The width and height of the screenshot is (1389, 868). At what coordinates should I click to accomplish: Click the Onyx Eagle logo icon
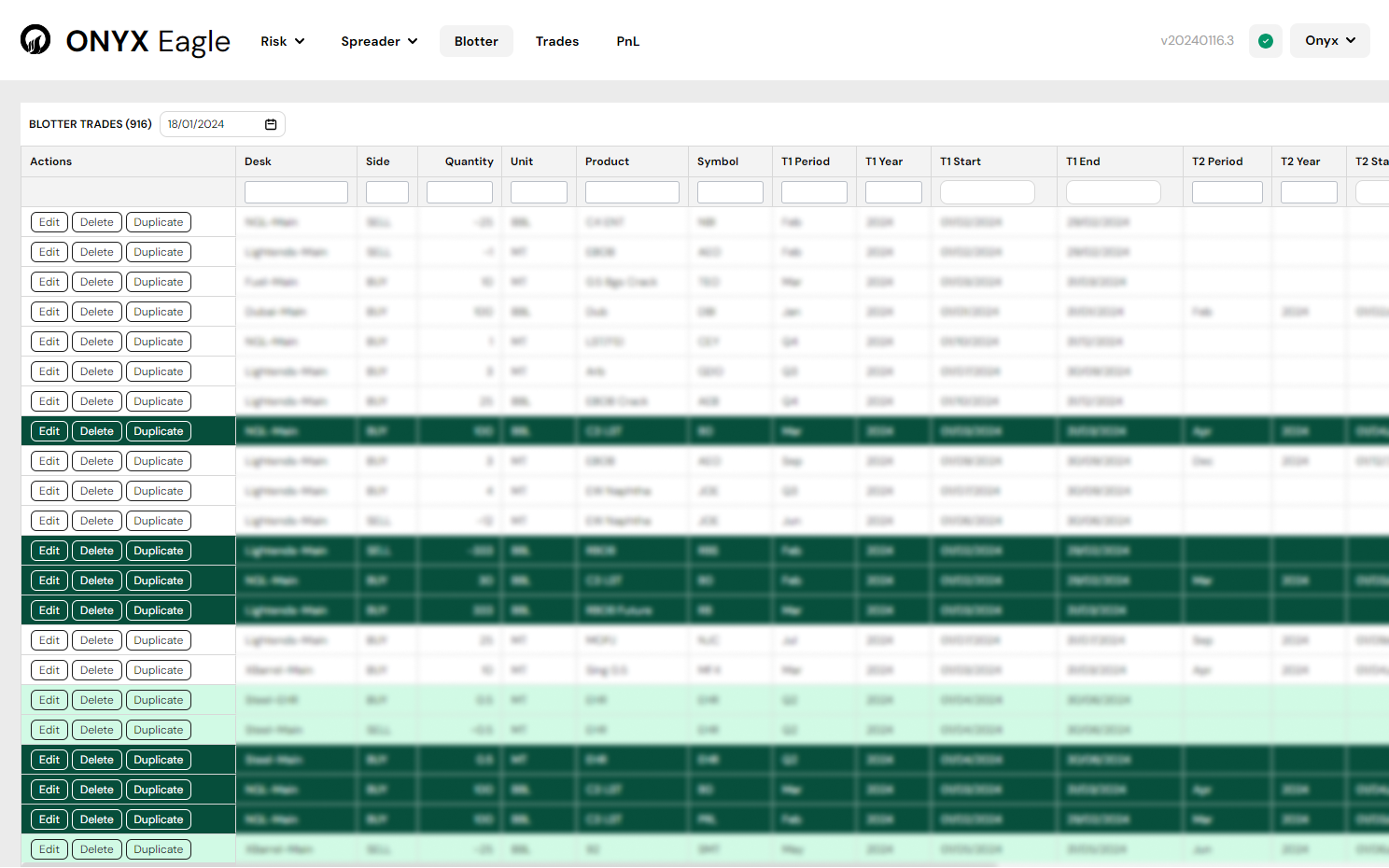(x=35, y=40)
